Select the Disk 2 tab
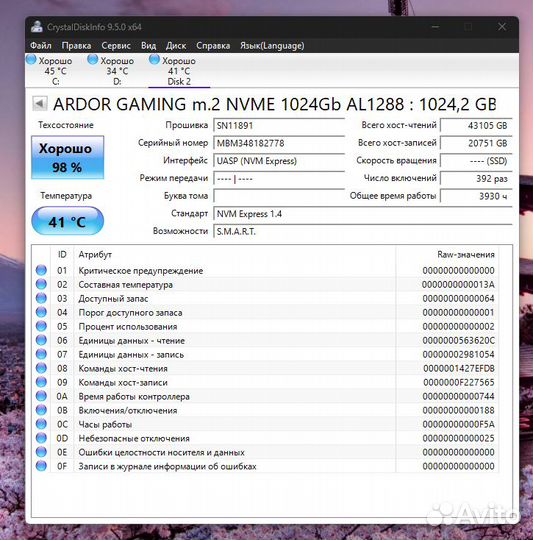 179,71
